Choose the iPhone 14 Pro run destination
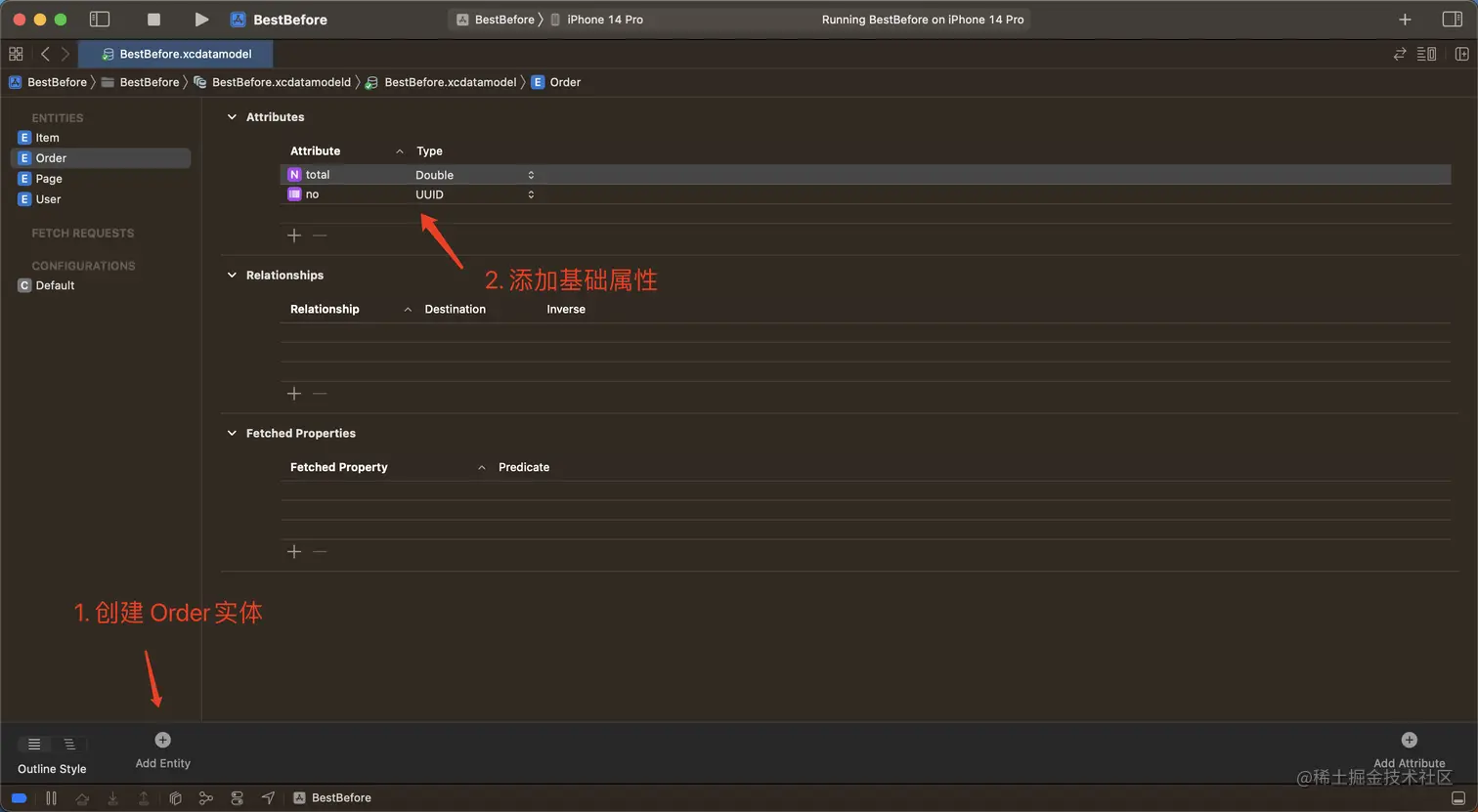 [596, 20]
